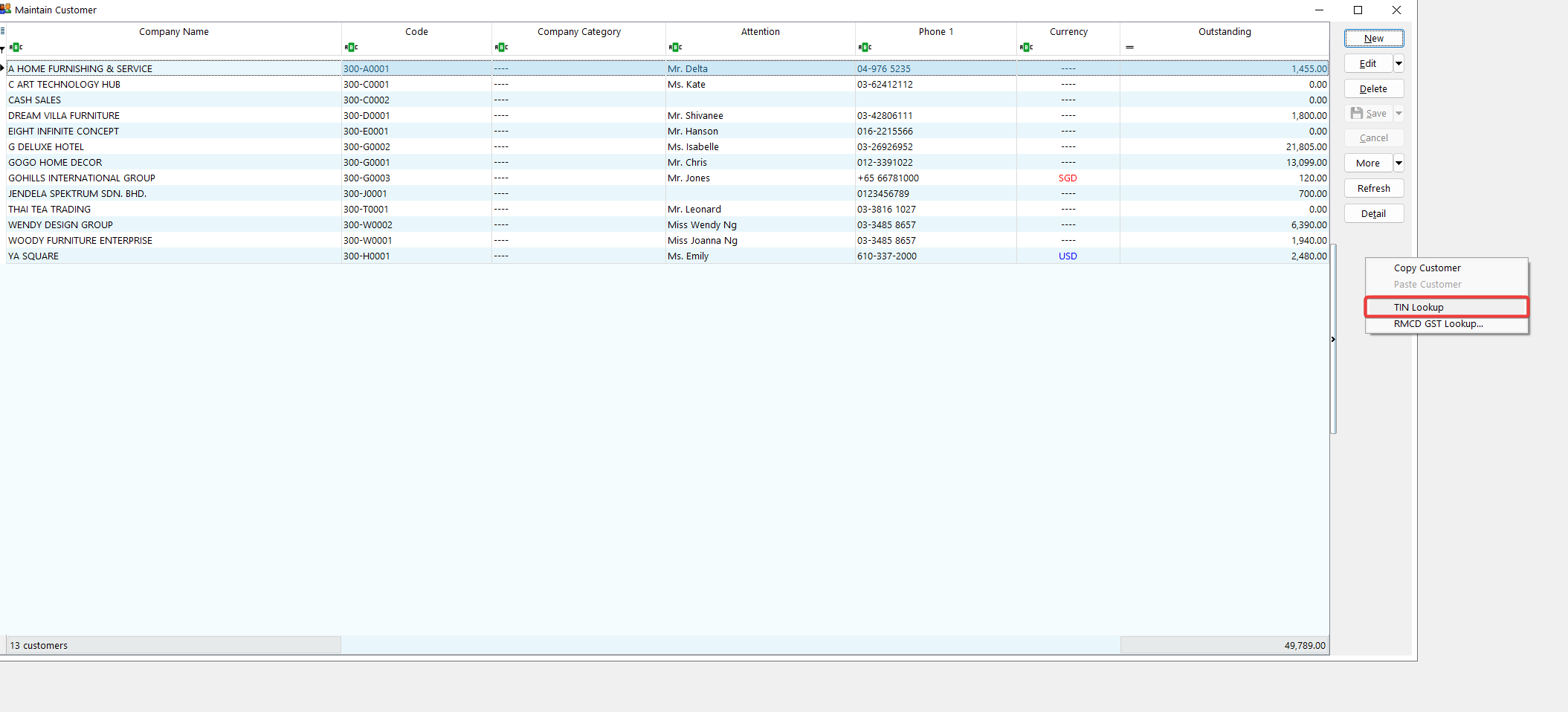The image size is (1568, 712).
Task: Click the Phone 1 filter condition icon
Action: 865,48
